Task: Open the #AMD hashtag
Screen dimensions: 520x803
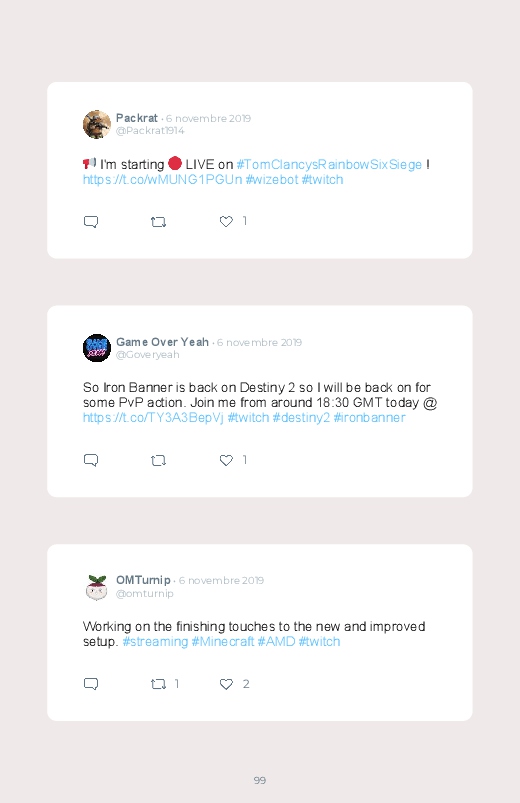Action: (276, 642)
